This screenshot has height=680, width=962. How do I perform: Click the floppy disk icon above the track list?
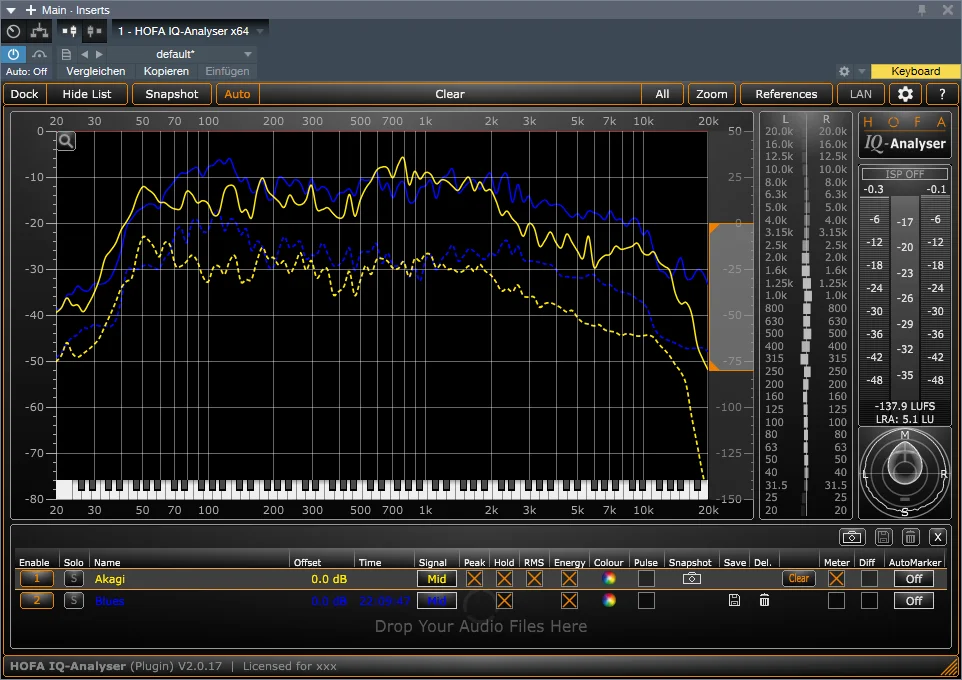(883, 537)
